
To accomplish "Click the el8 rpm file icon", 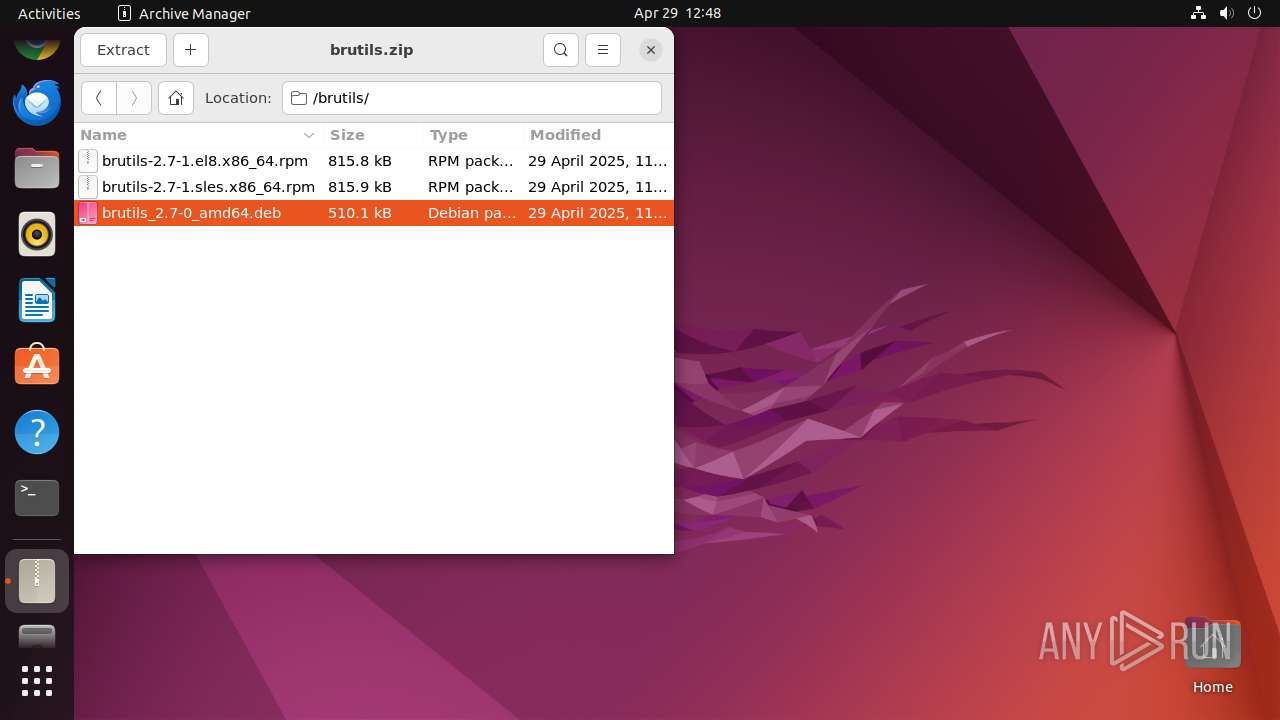I will coord(88,161).
